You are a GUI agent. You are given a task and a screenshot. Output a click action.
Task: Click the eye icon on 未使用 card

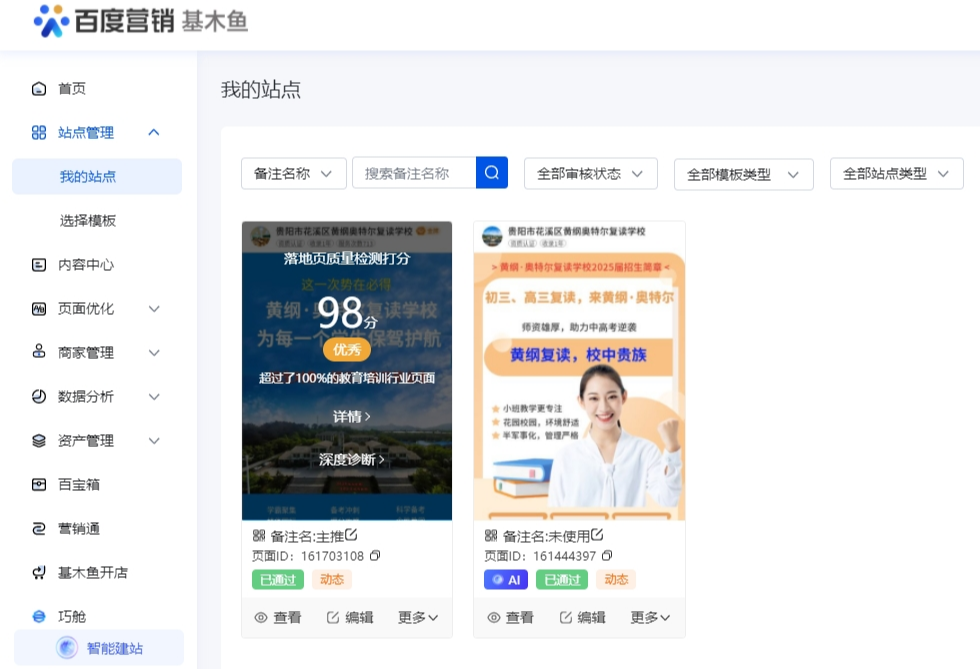[493, 618]
